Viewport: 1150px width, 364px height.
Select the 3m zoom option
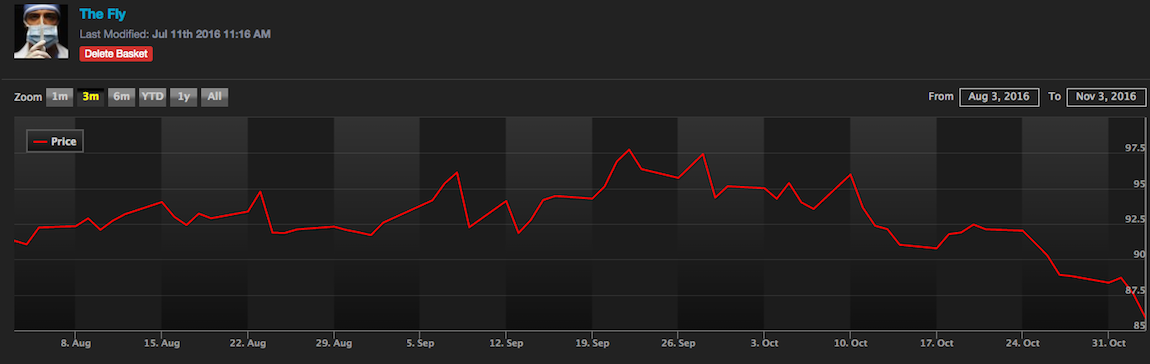pos(90,97)
